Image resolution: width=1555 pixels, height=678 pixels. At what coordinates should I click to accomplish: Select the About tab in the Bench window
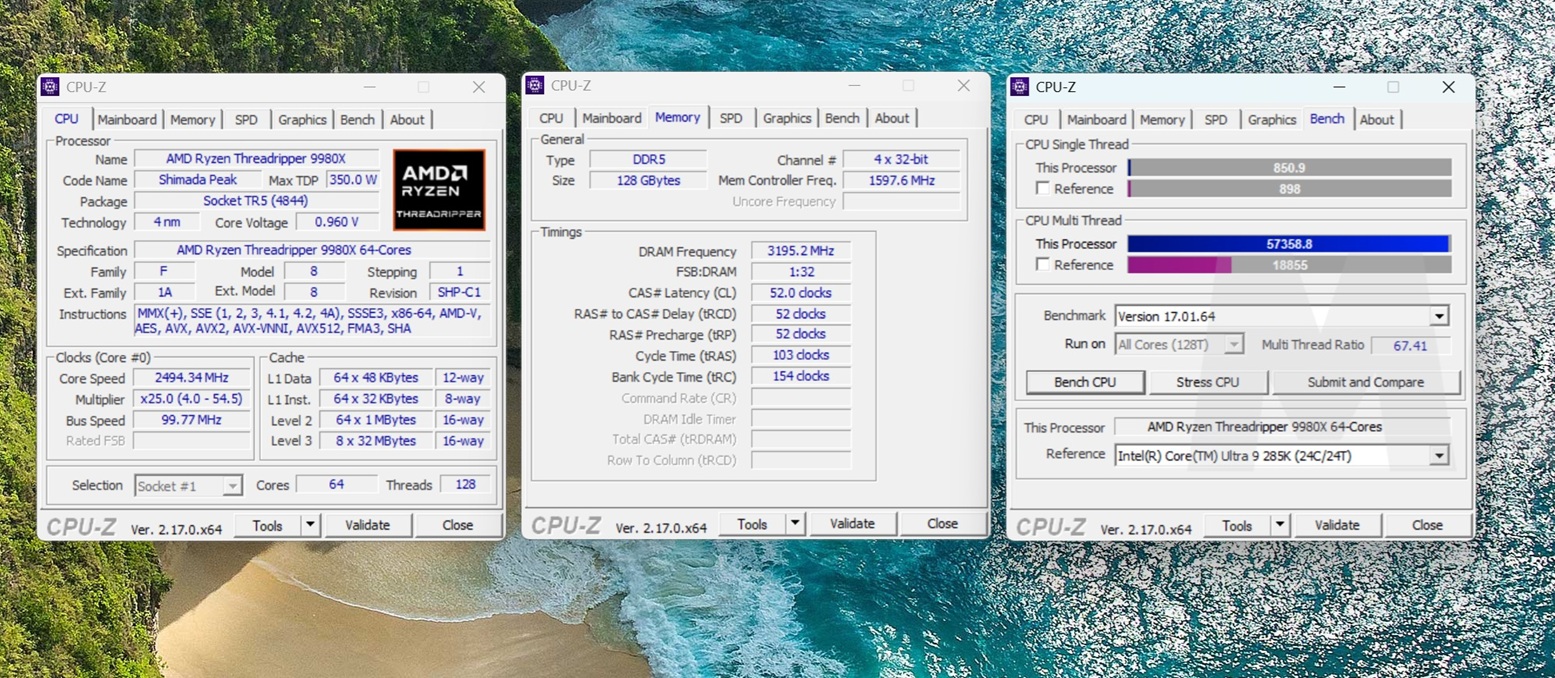[x=1376, y=119]
